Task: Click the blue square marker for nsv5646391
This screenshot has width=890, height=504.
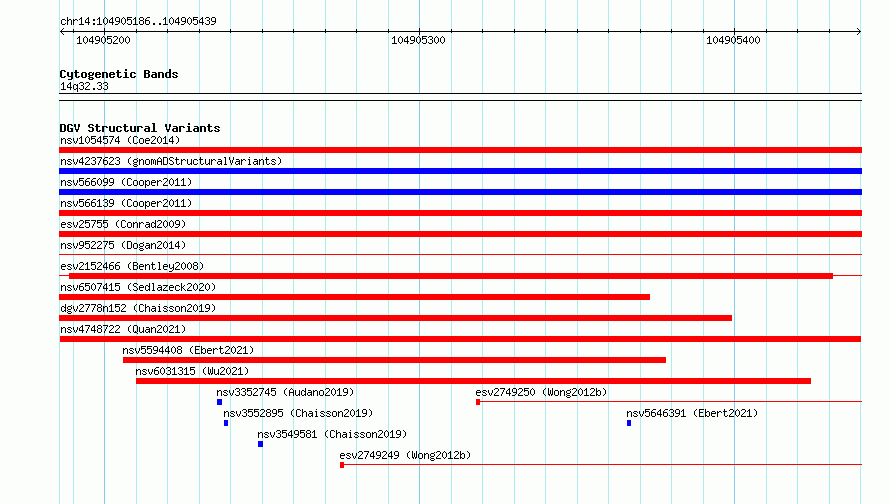Action: click(629, 423)
